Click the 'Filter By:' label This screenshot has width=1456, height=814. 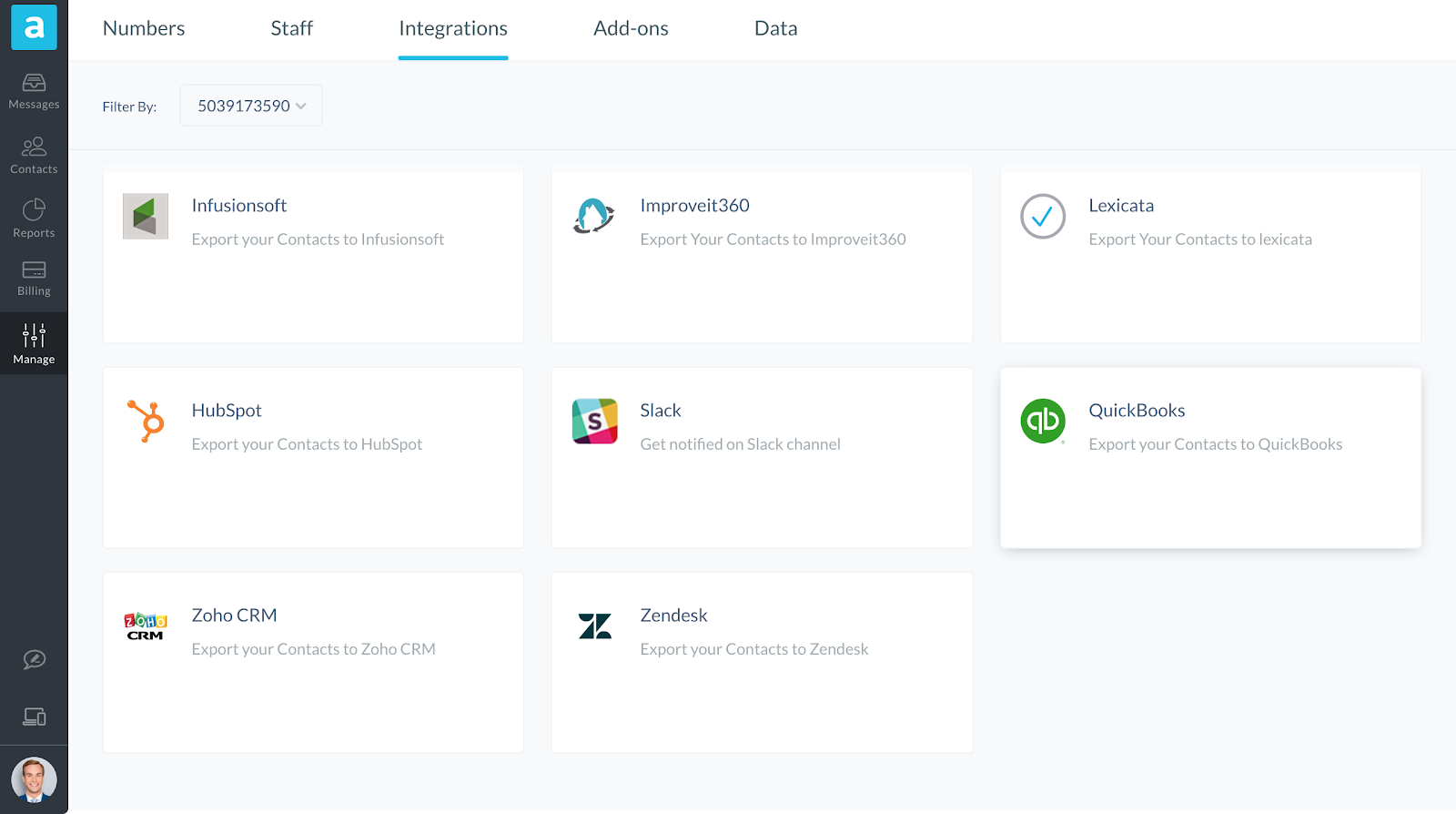[x=129, y=107]
